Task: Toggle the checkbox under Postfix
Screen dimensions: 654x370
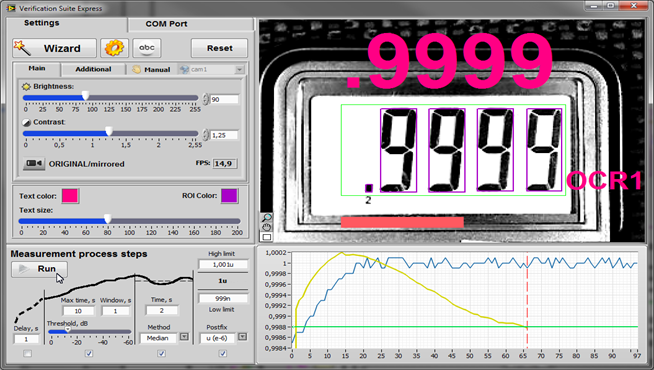Action: point(223,354)
